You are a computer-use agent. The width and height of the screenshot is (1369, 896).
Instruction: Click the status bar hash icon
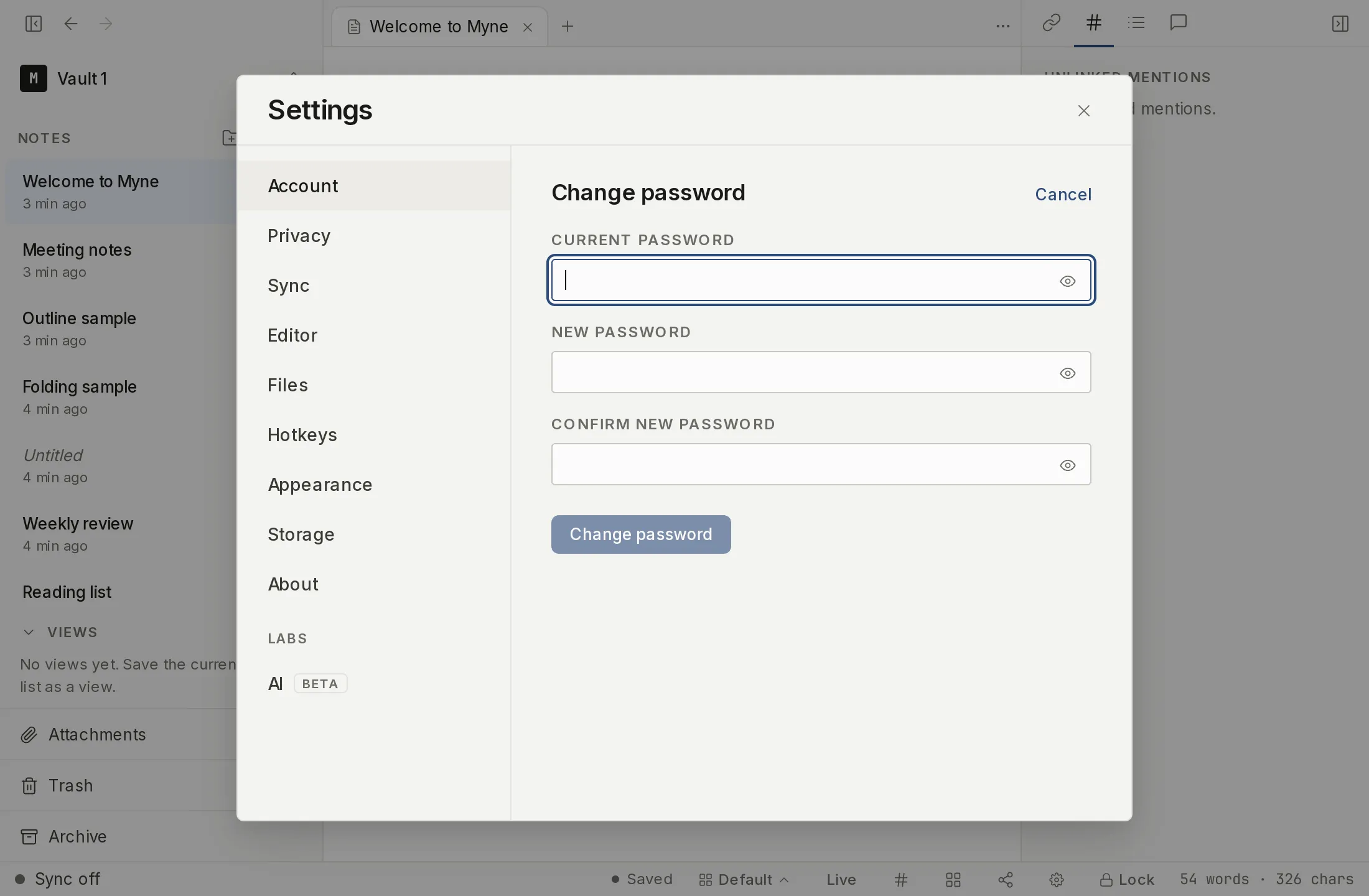coord(901,879)
